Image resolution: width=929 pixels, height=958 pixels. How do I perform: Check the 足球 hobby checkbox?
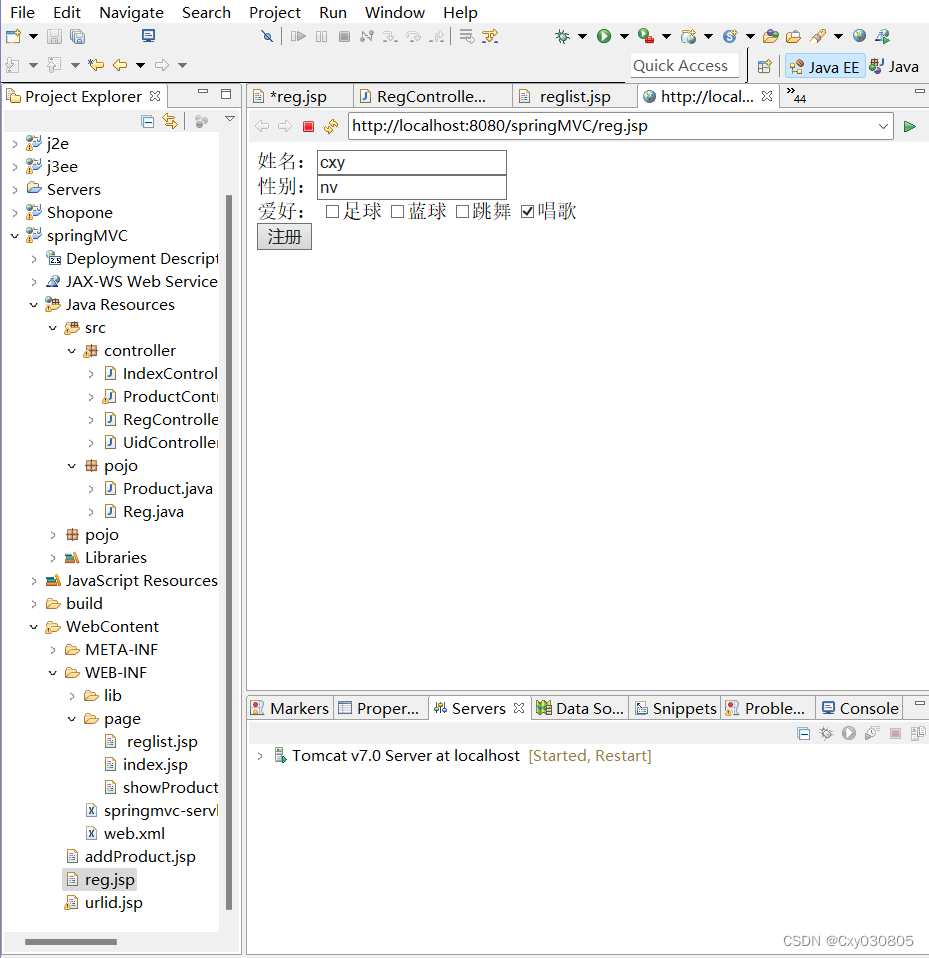tap(333, 211)
